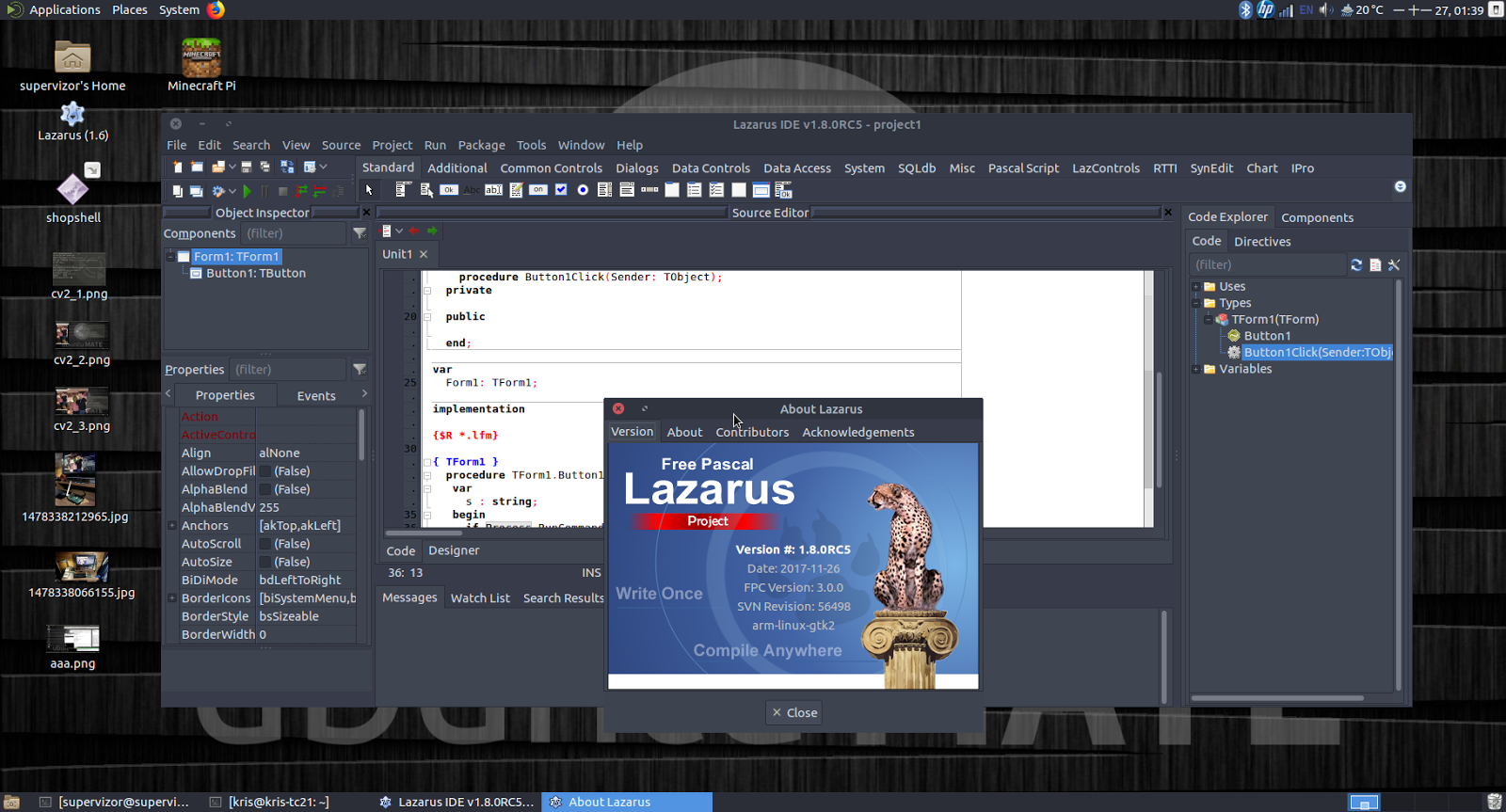This screenshot has width=1506, height=812.
Task: Click the Code Explorer mode document icon
Action: click(1375, 265)
